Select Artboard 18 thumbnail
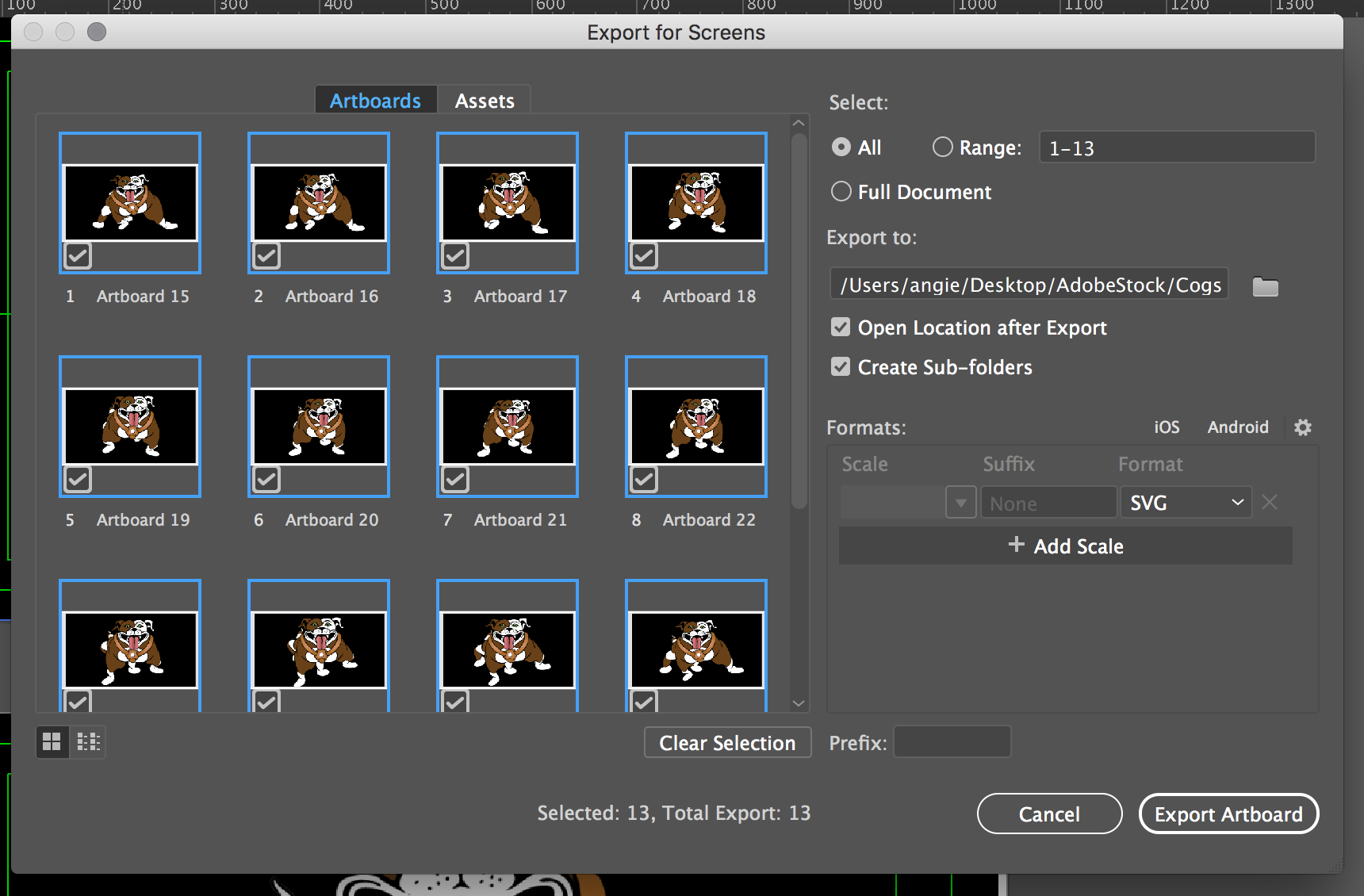Screen dimensions: 1364x896 point(696,202)
